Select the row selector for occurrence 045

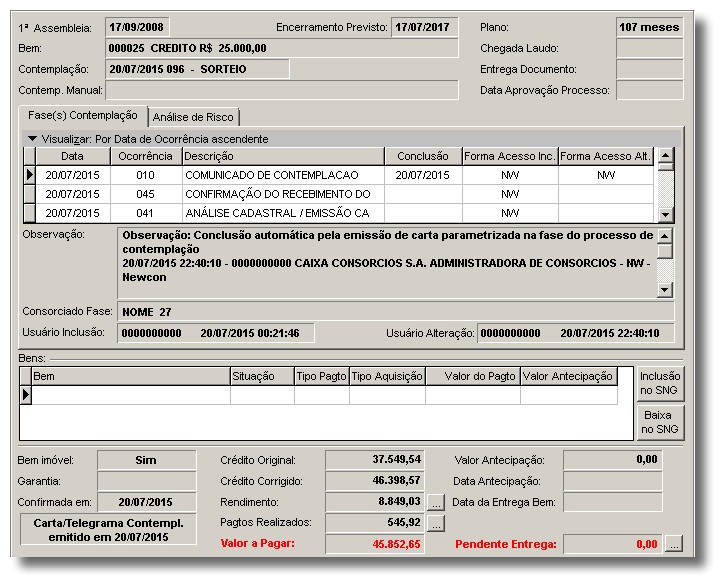pos(30,194)
